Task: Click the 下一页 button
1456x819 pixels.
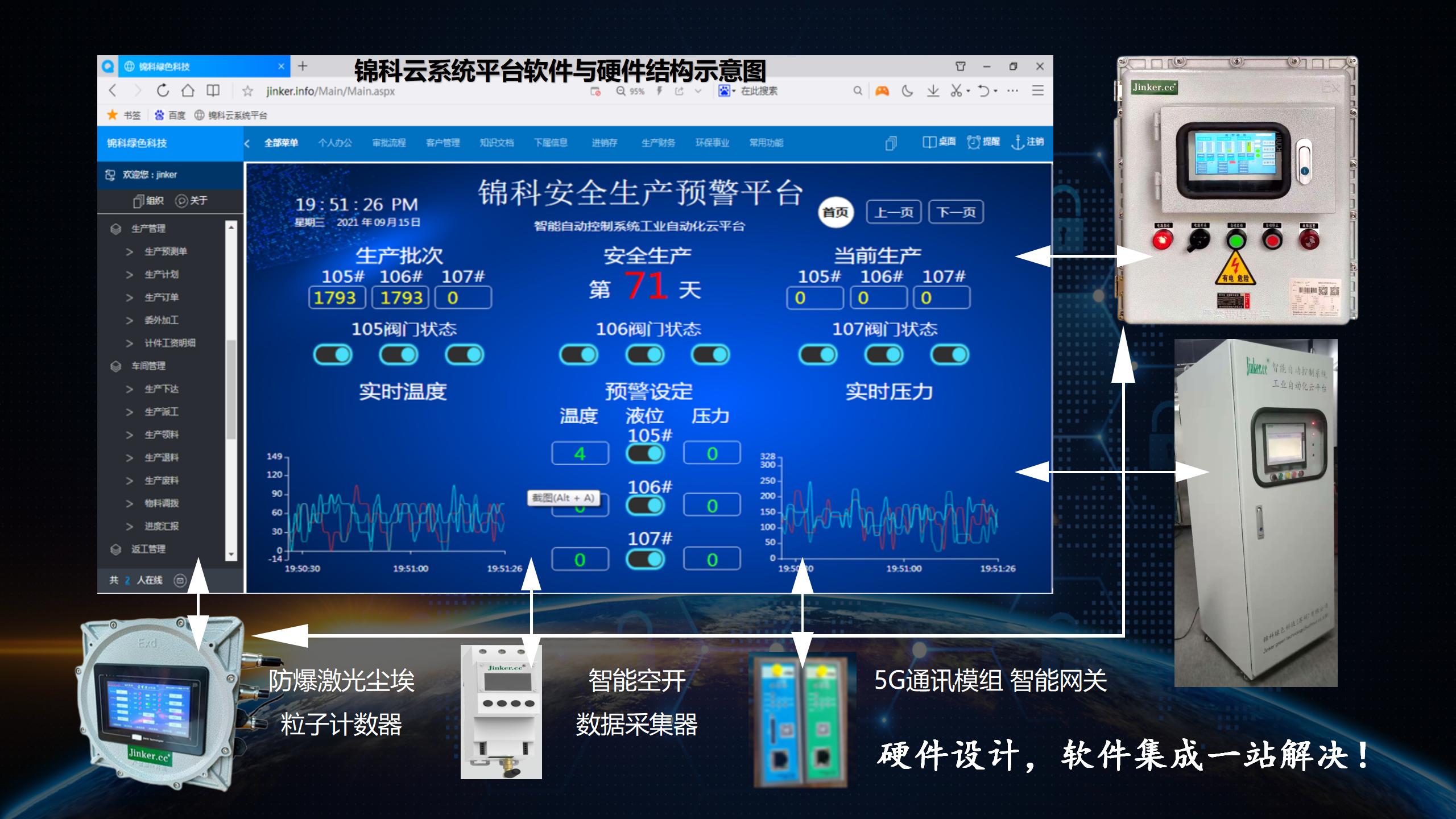Action: pyautogui.click(x=955, y=212)
